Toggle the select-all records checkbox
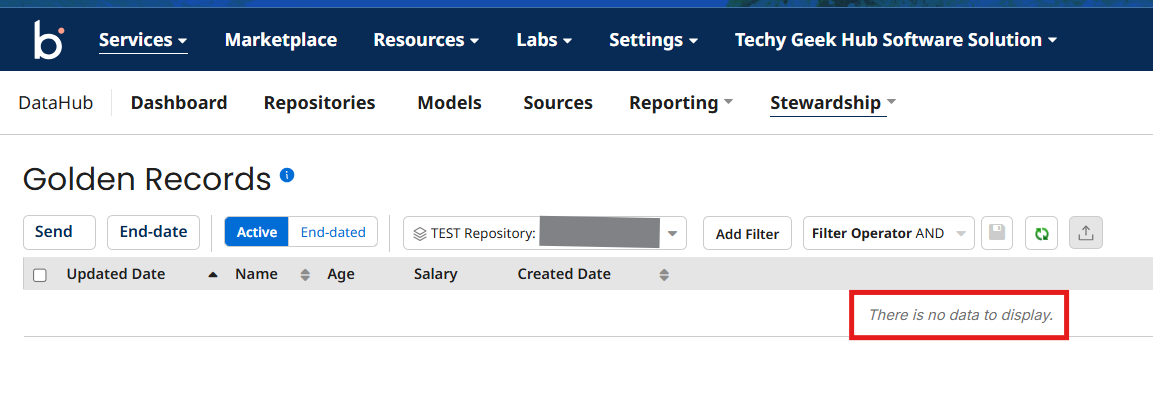This screenshot has height=400, width=1153. pyautogui.click(x=40, y=275)
